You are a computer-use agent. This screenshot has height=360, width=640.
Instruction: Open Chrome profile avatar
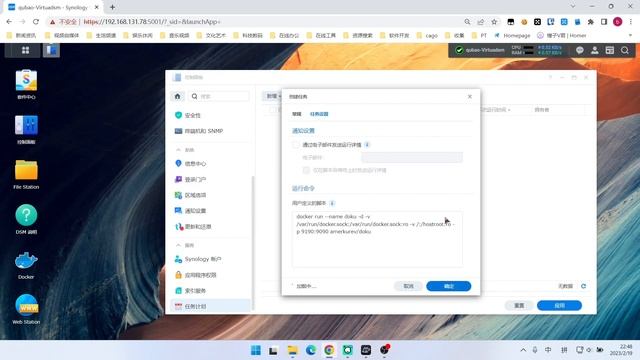(618, 22)
